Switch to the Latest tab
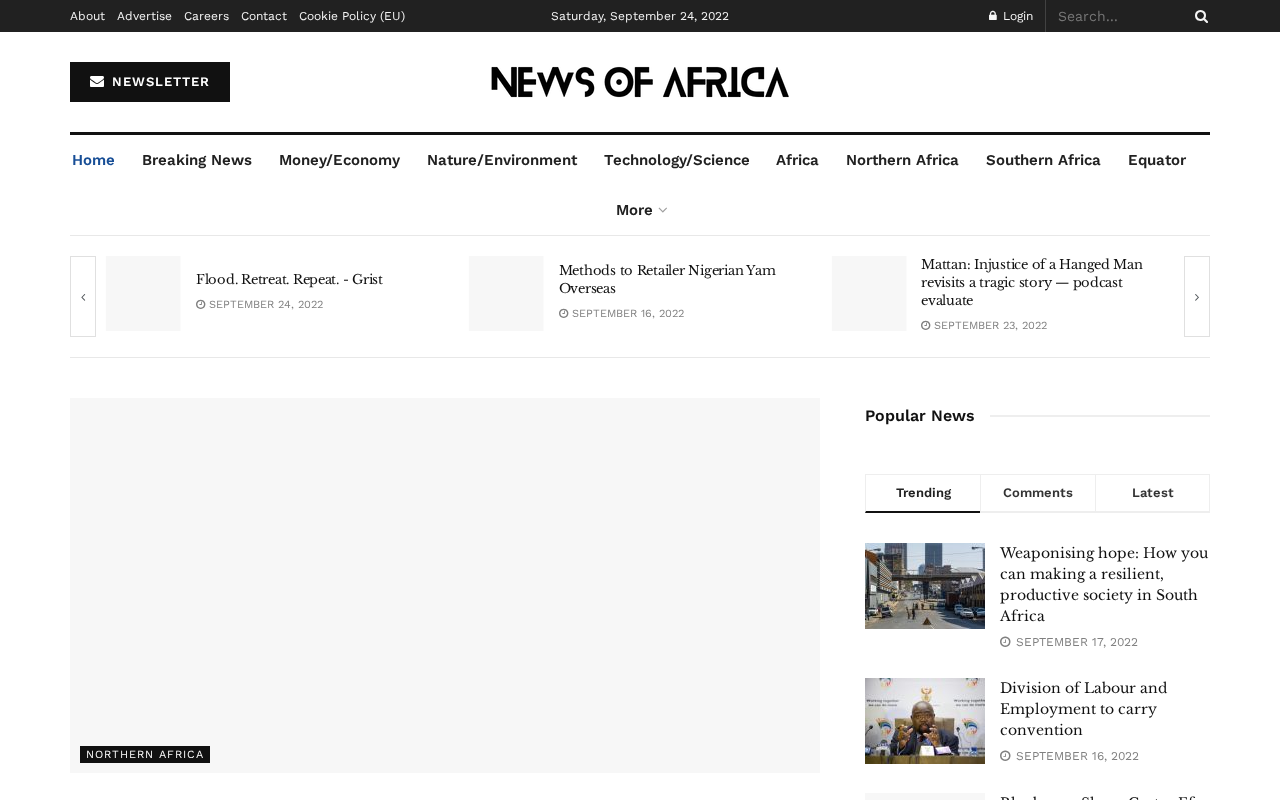This screenshot has width=1280, height=800. pyautogui.click(x=1153, y=493)
